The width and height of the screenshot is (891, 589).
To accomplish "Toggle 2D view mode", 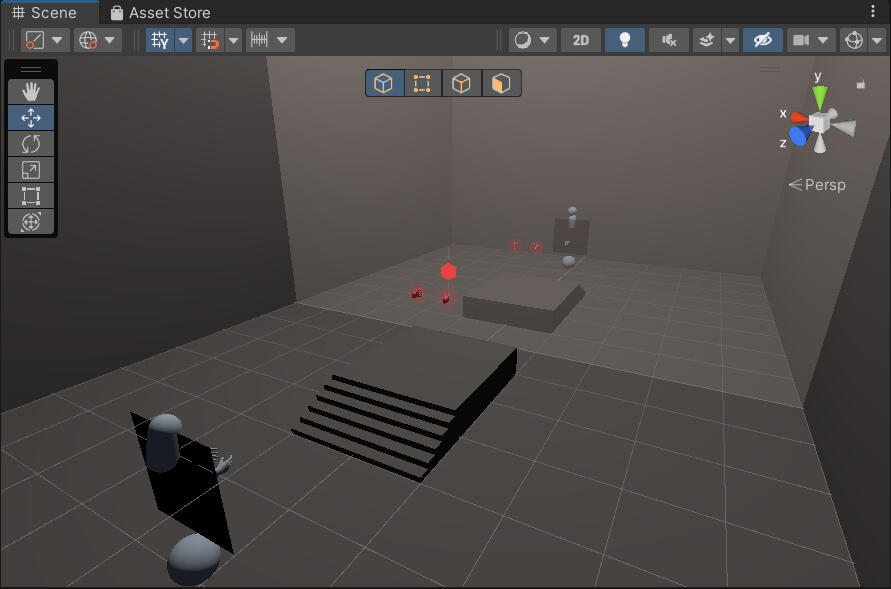I will click(x=580, y=40).
